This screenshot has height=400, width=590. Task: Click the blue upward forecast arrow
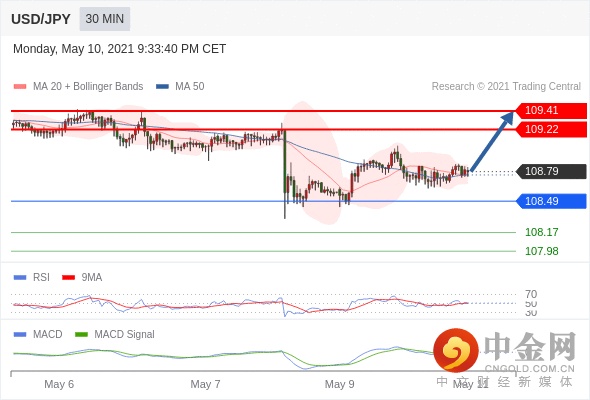(x=492, y=141)
